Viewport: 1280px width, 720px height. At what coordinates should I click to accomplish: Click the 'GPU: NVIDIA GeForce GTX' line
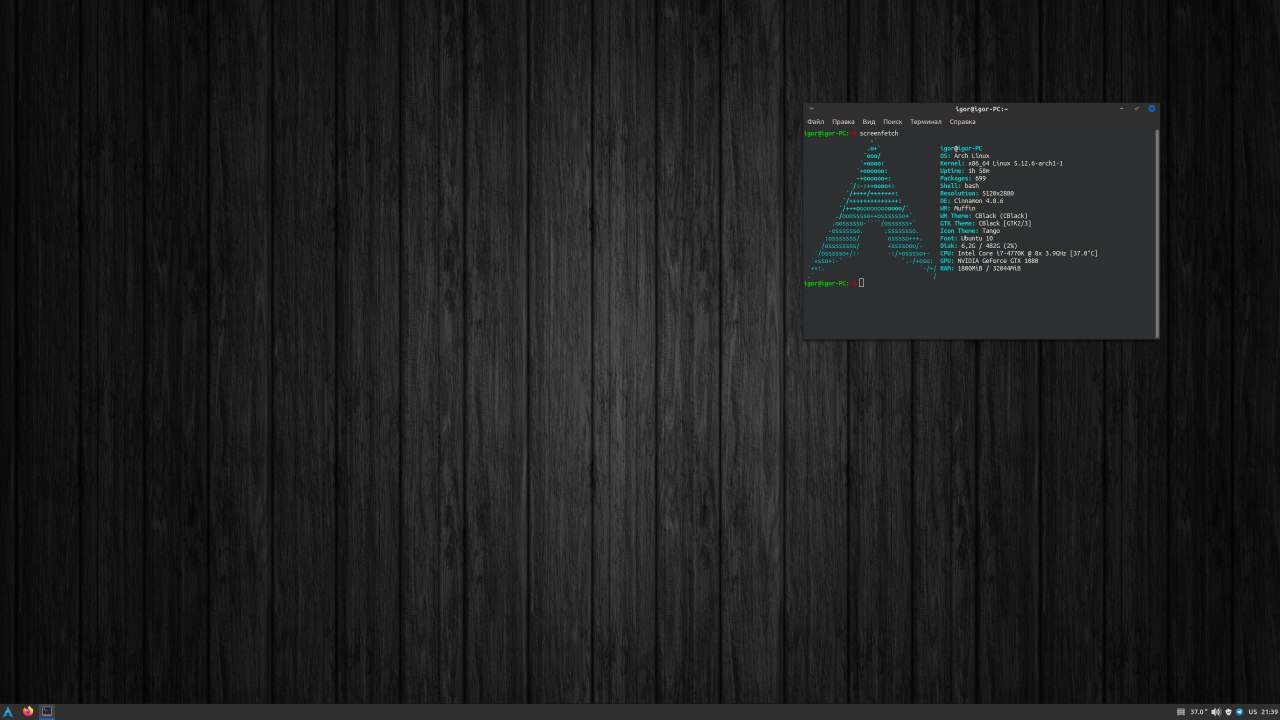pyautogui.click(x=989, y=261)
